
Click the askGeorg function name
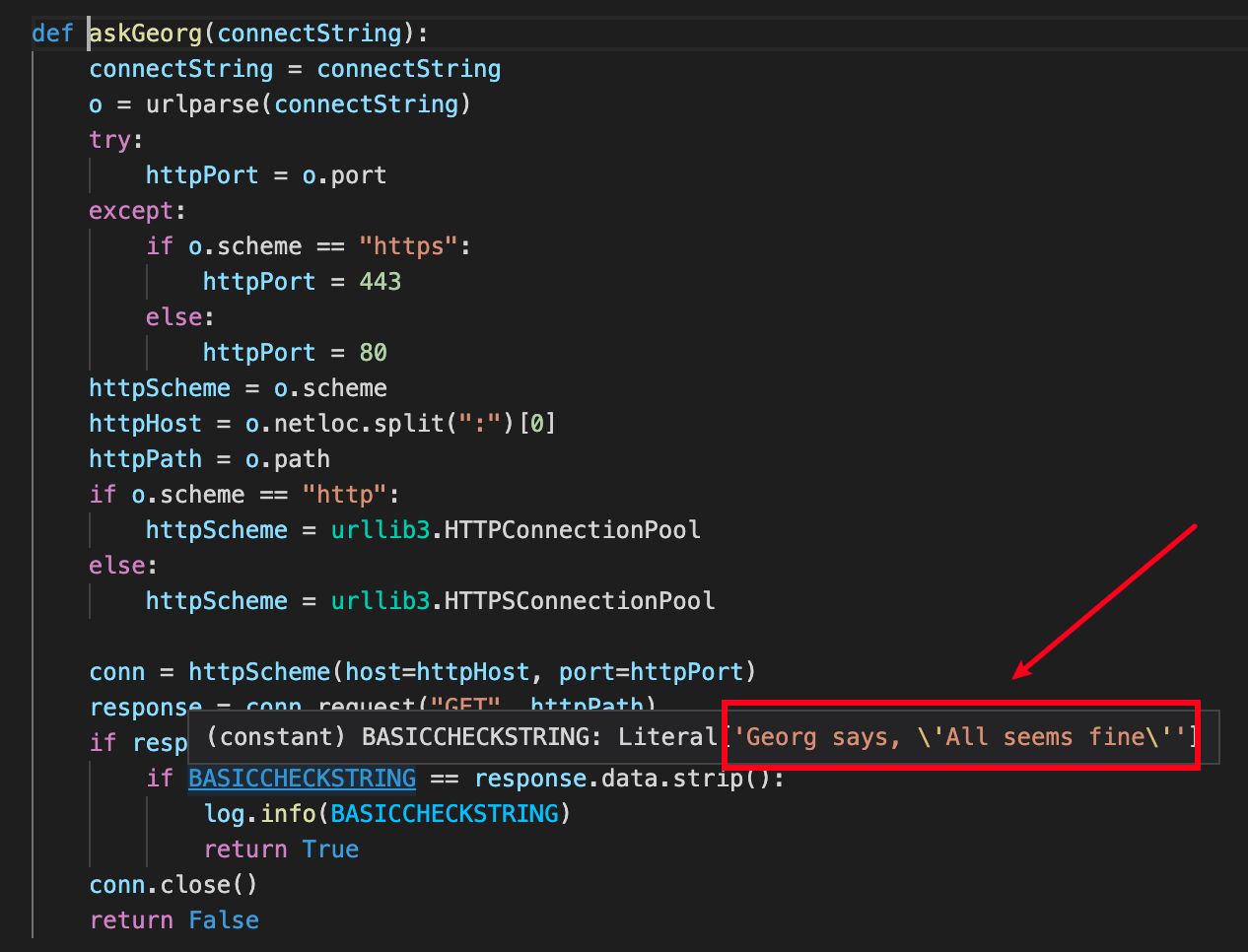coord(145,34)
